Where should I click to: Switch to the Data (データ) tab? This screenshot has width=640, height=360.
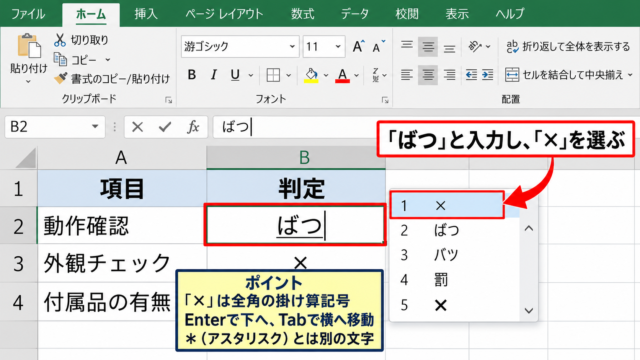355,14
